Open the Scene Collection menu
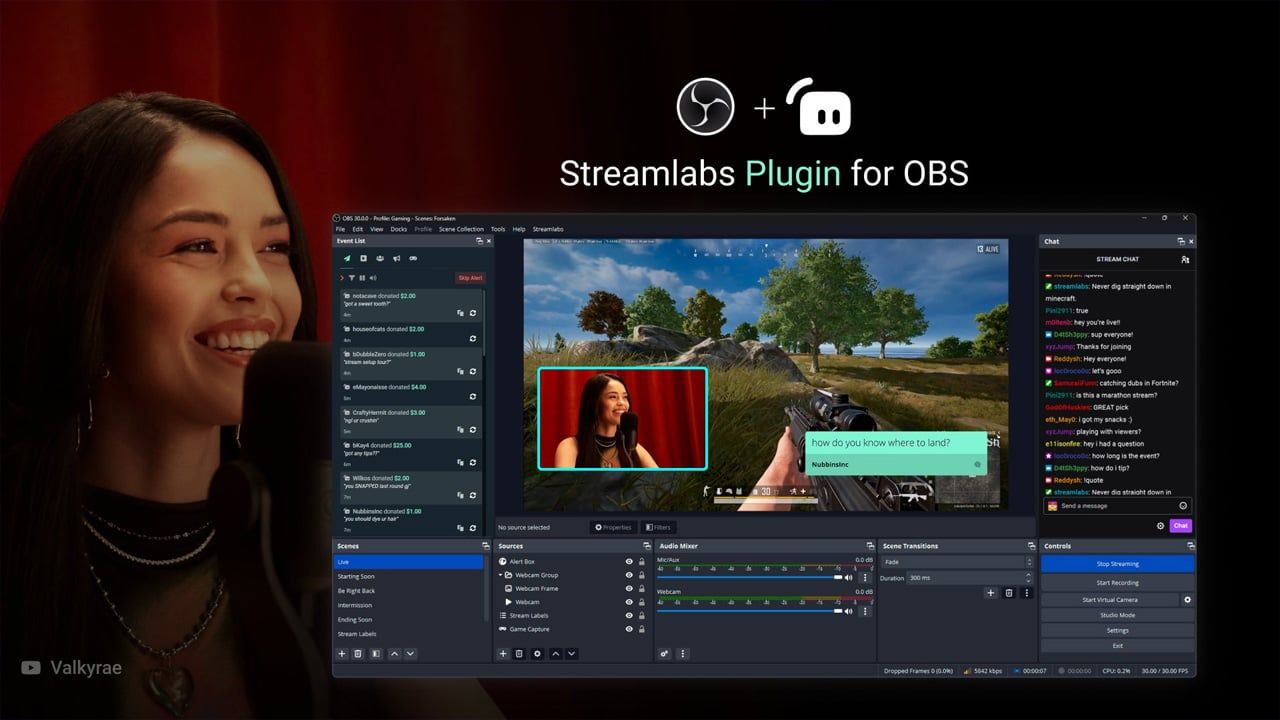Screen dimensions: 1280x720 (x=461, y=229)
